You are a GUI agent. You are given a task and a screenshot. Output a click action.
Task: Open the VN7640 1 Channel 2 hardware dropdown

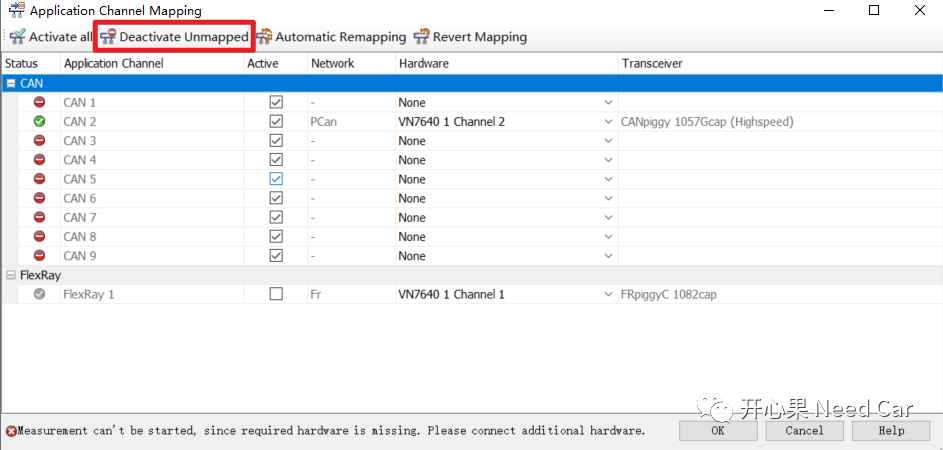[x=609, y=122]
